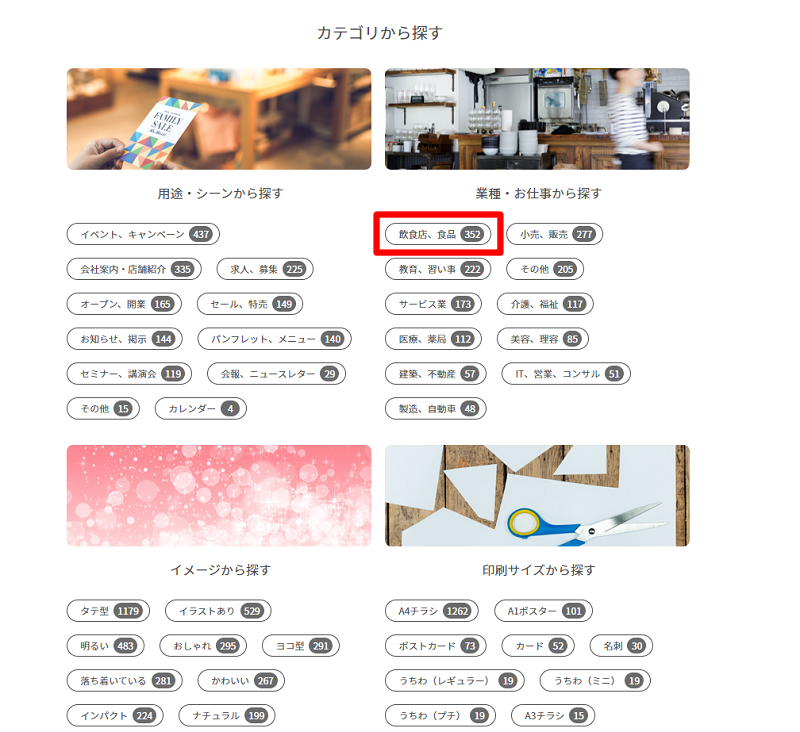Click the イベント、キャンペーン tag
Viewport: 800px width, 732px height.
point(143,234)
